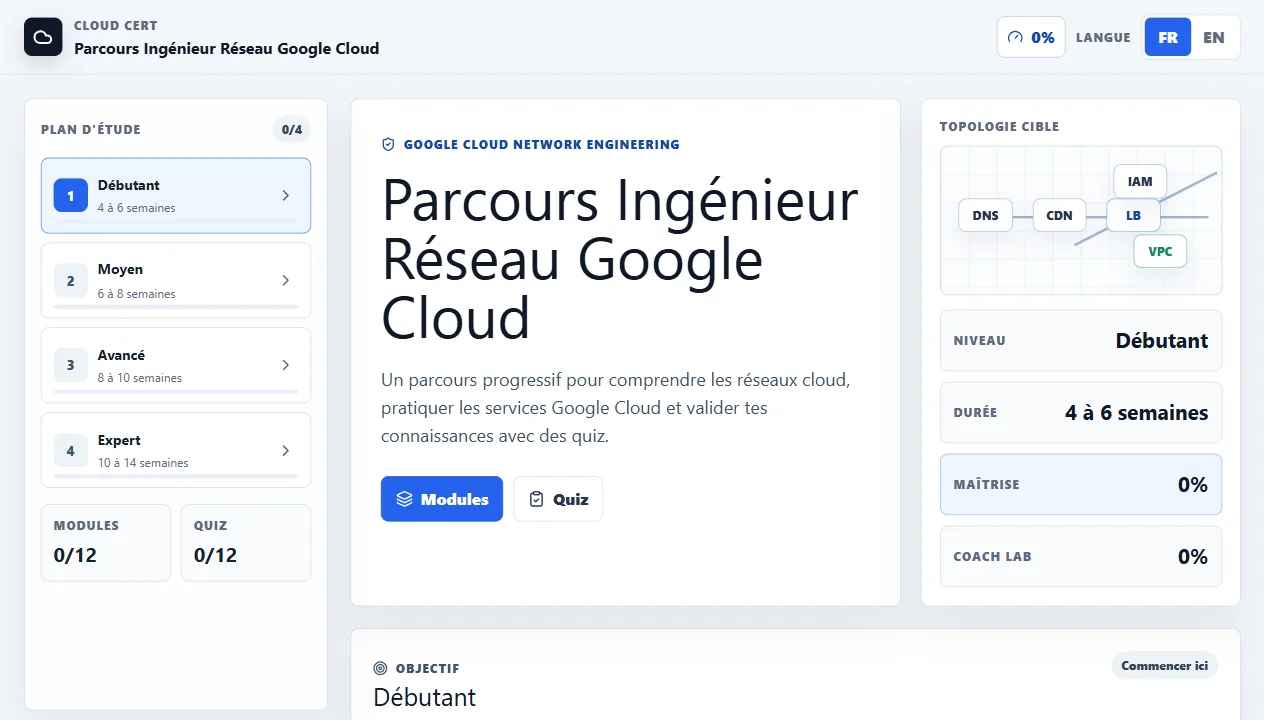The height and width of the screenshot is (720, 1264).
Task: Click the Maîtrise 0% card
Action: (x=1081, y=484)
